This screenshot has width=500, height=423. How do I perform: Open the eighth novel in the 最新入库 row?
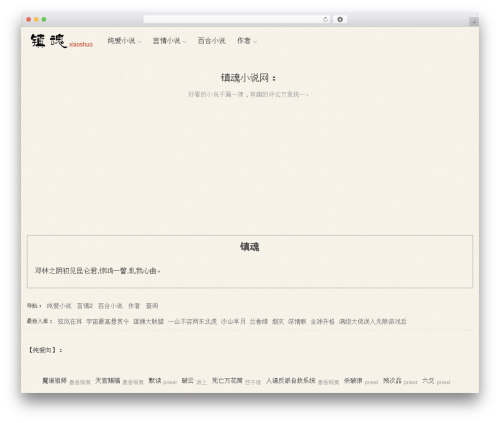(x=297, y=322)
